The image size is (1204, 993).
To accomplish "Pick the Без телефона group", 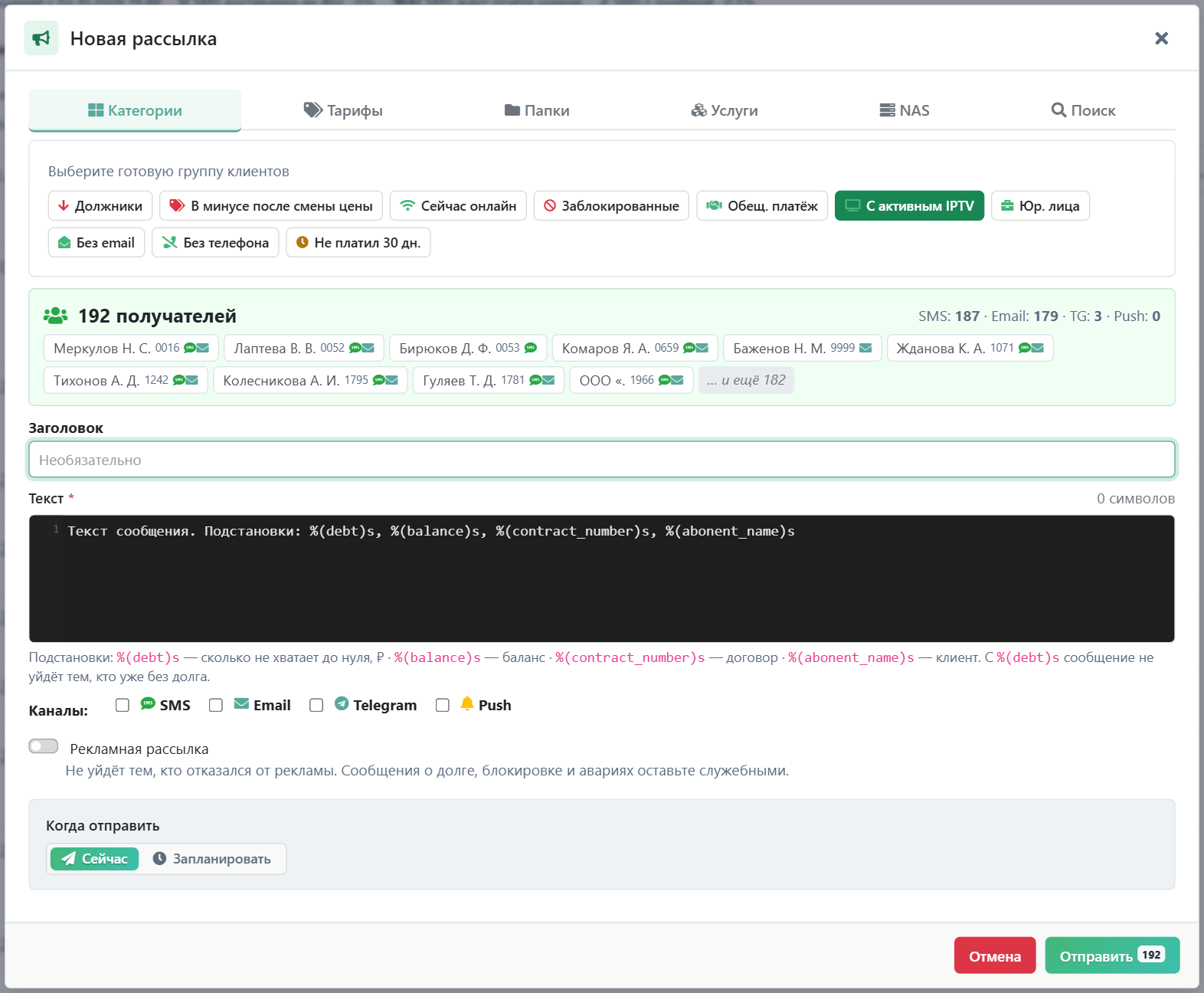I will point(215,242).
